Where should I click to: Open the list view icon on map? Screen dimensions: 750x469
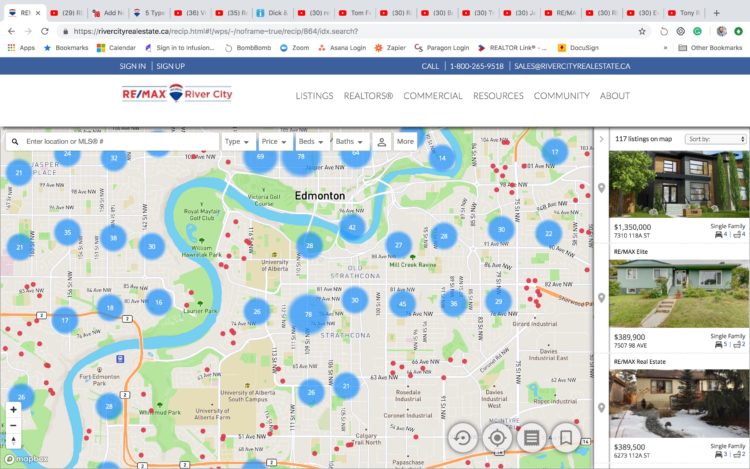(531, 437)
